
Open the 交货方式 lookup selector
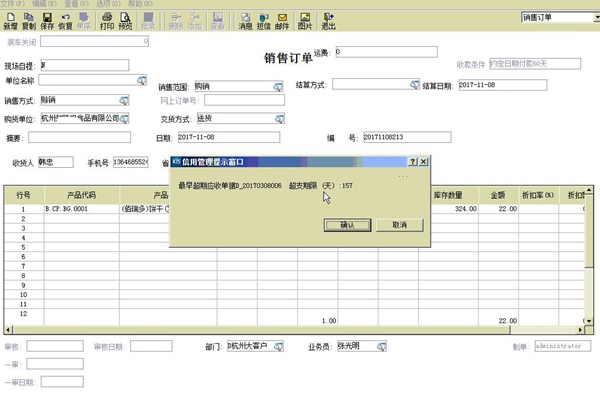point(280,119)
